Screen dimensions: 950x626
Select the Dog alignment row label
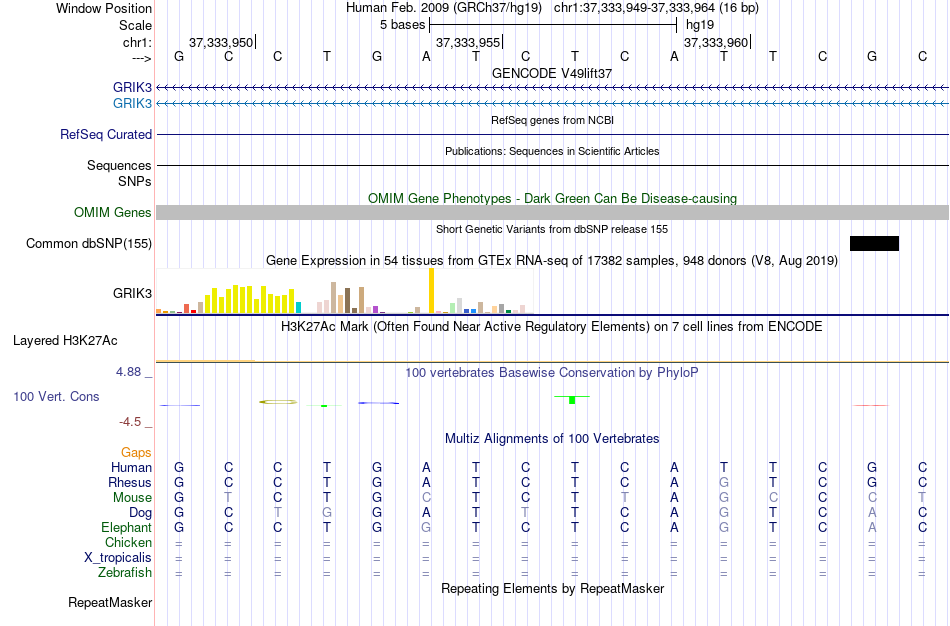point(140,513)
